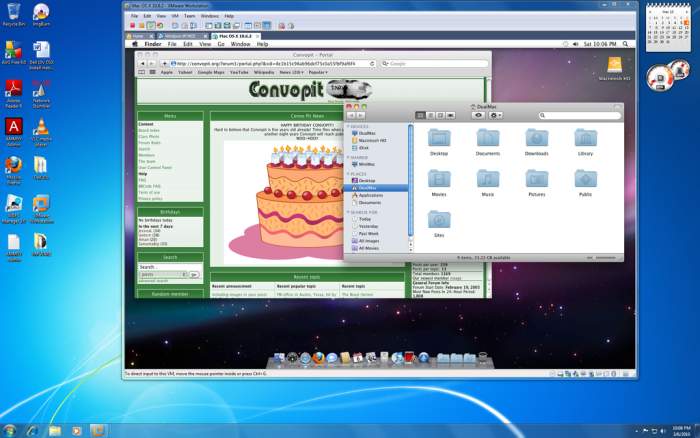Screen dimensions: 700x438
Task: Click the Finder back arrow button
Action: pos(351,115)
